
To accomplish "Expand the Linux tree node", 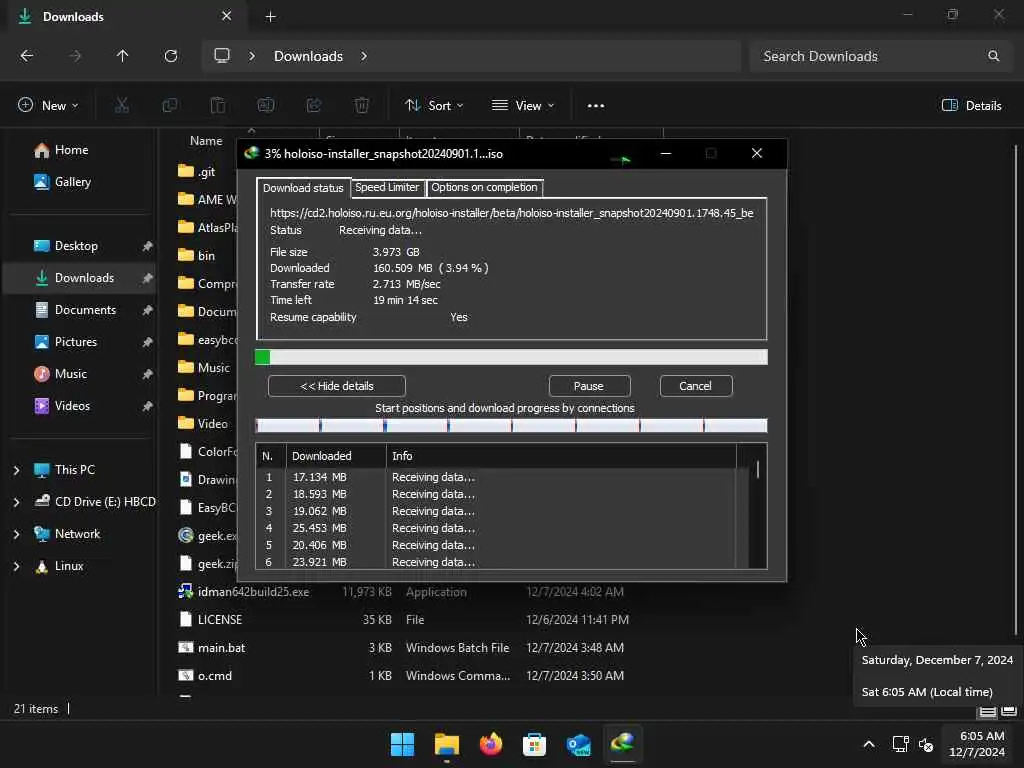I will [x=16, y=566].
